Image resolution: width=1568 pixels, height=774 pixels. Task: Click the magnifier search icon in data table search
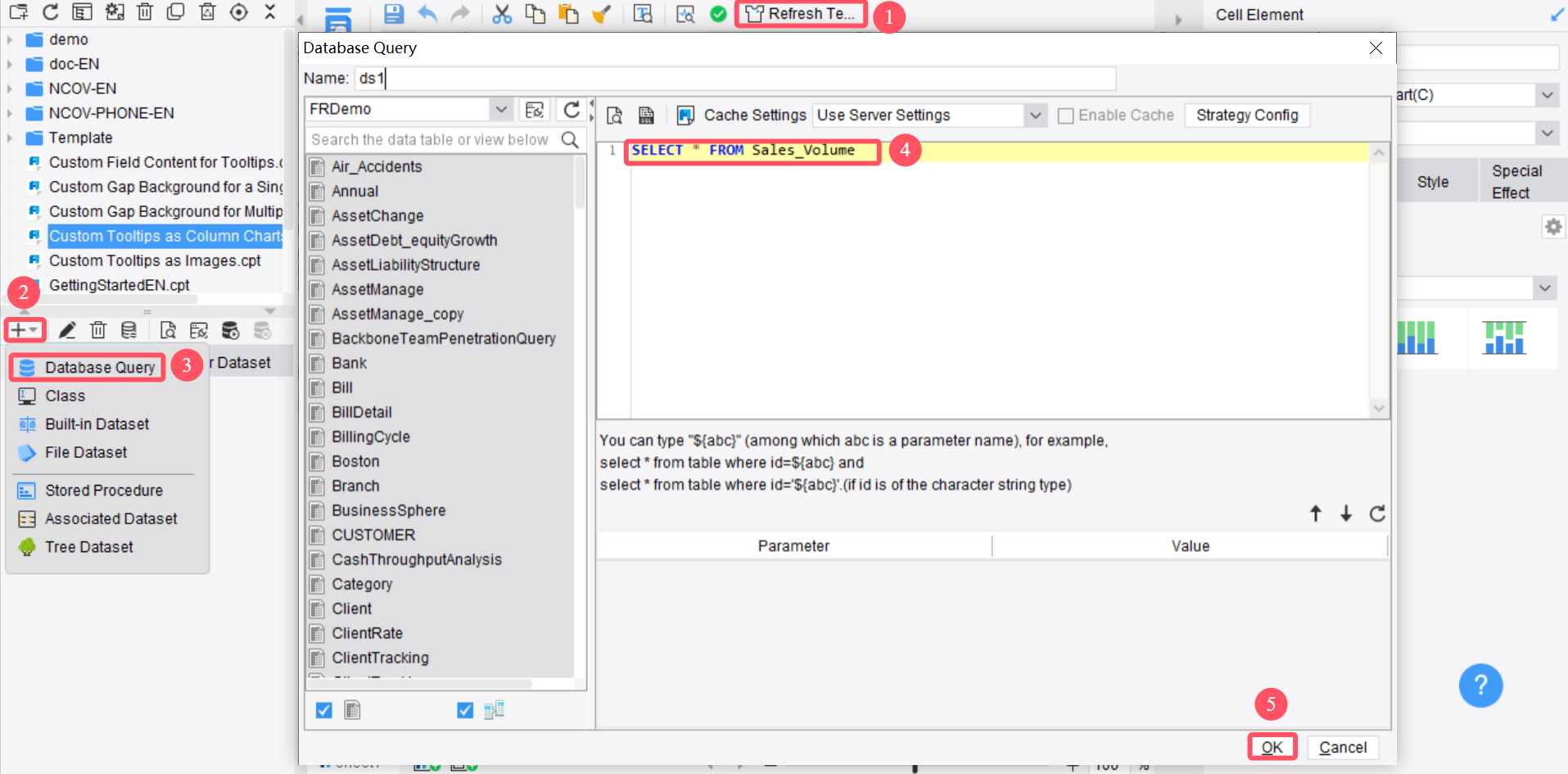point(569,140)
